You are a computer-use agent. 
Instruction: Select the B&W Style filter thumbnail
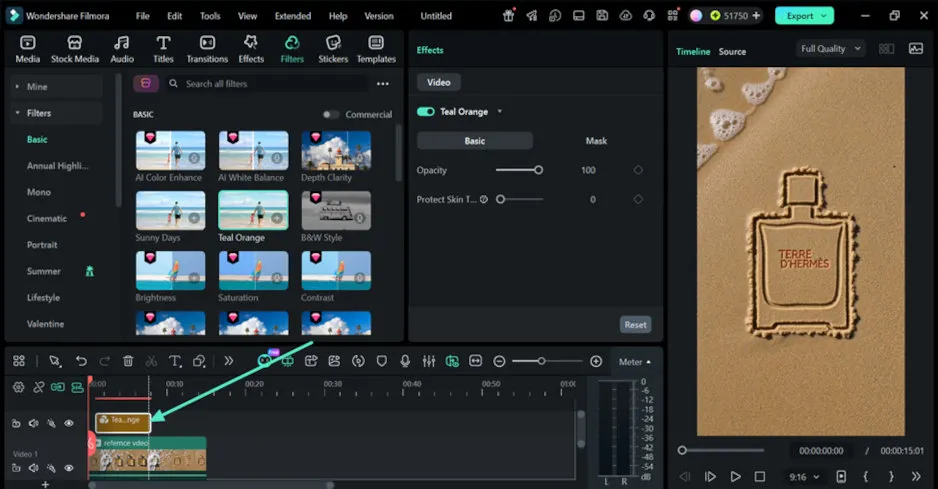click(x=336, y=211)
